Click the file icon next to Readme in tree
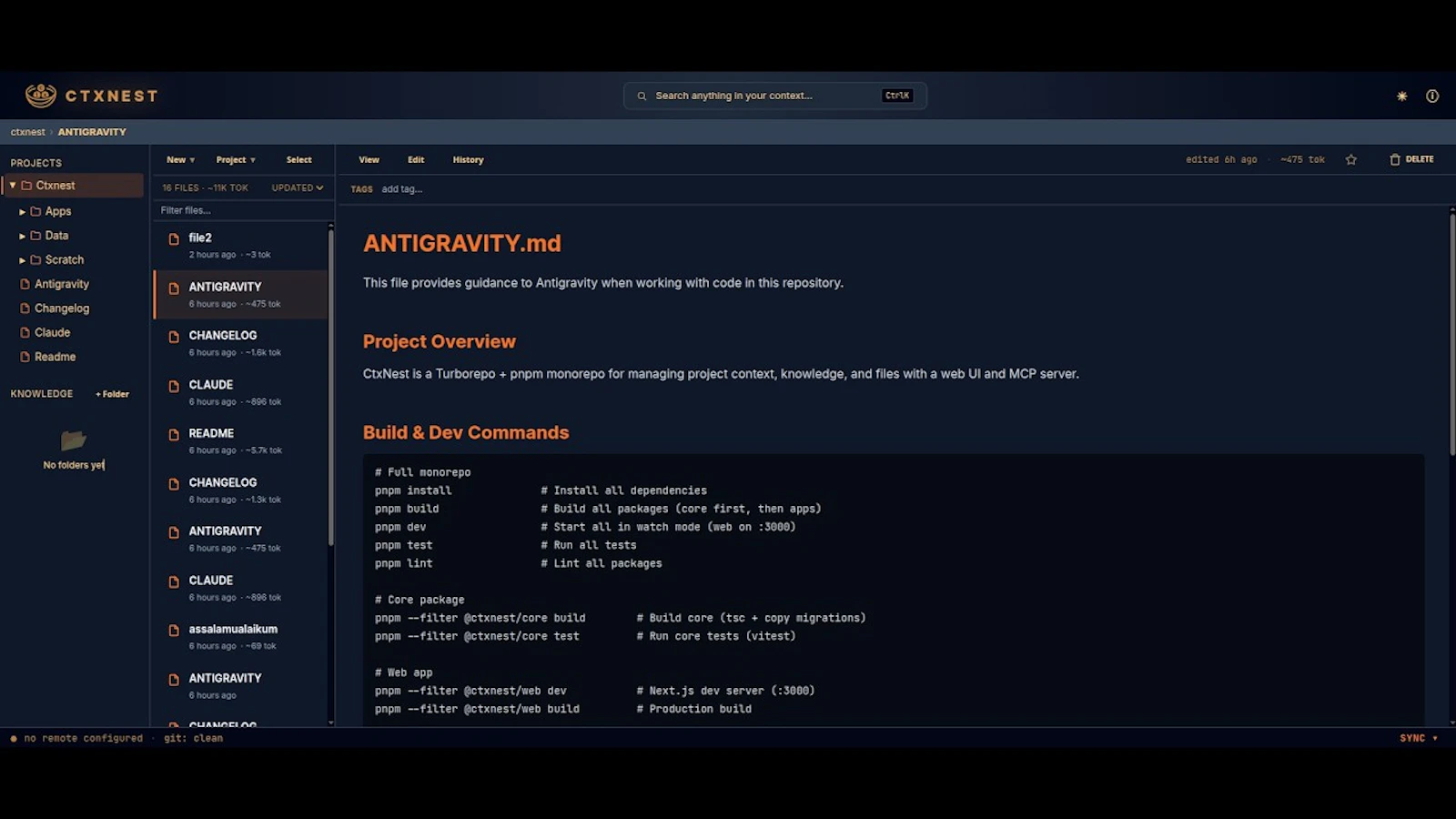This screenshot has height=819, width=1456. [x=25, y=357]
